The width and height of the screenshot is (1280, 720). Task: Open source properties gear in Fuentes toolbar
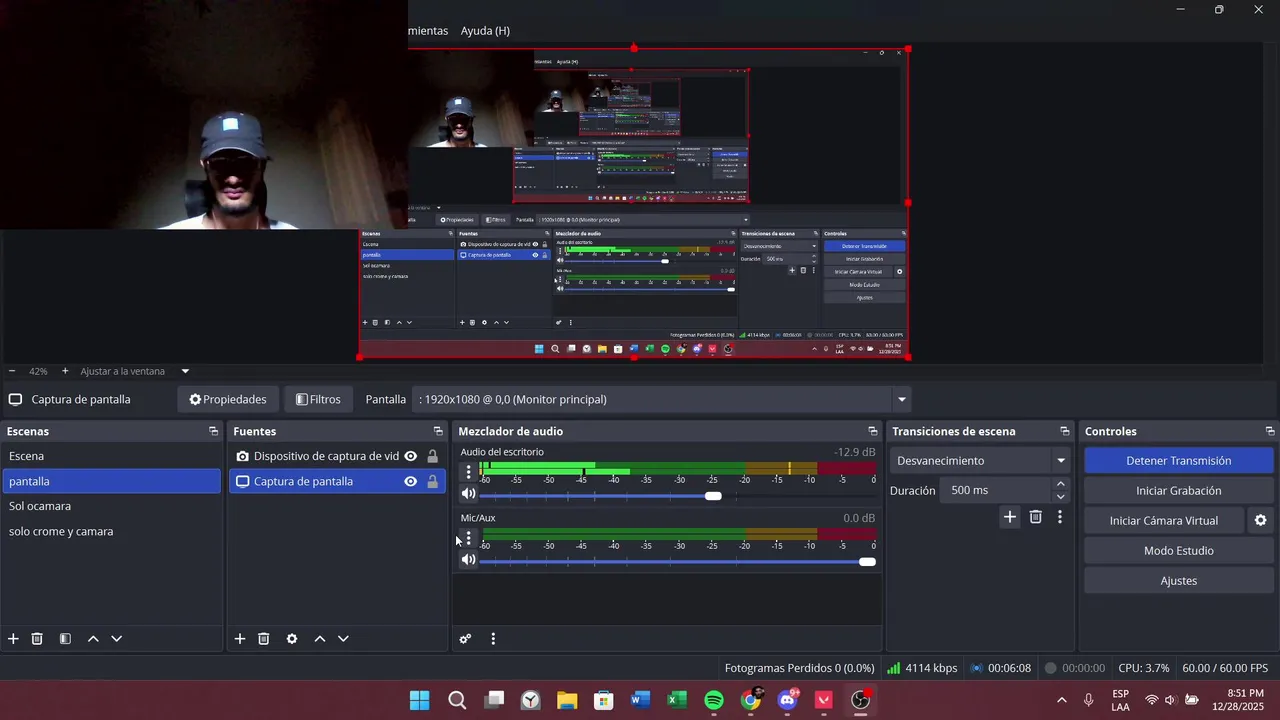(292, 639)
